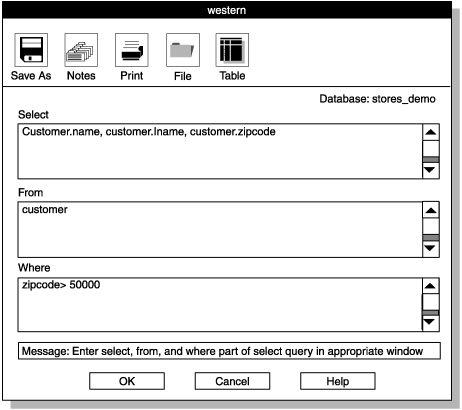
Task: Open the Help button
Action: [x=338, y=381]
